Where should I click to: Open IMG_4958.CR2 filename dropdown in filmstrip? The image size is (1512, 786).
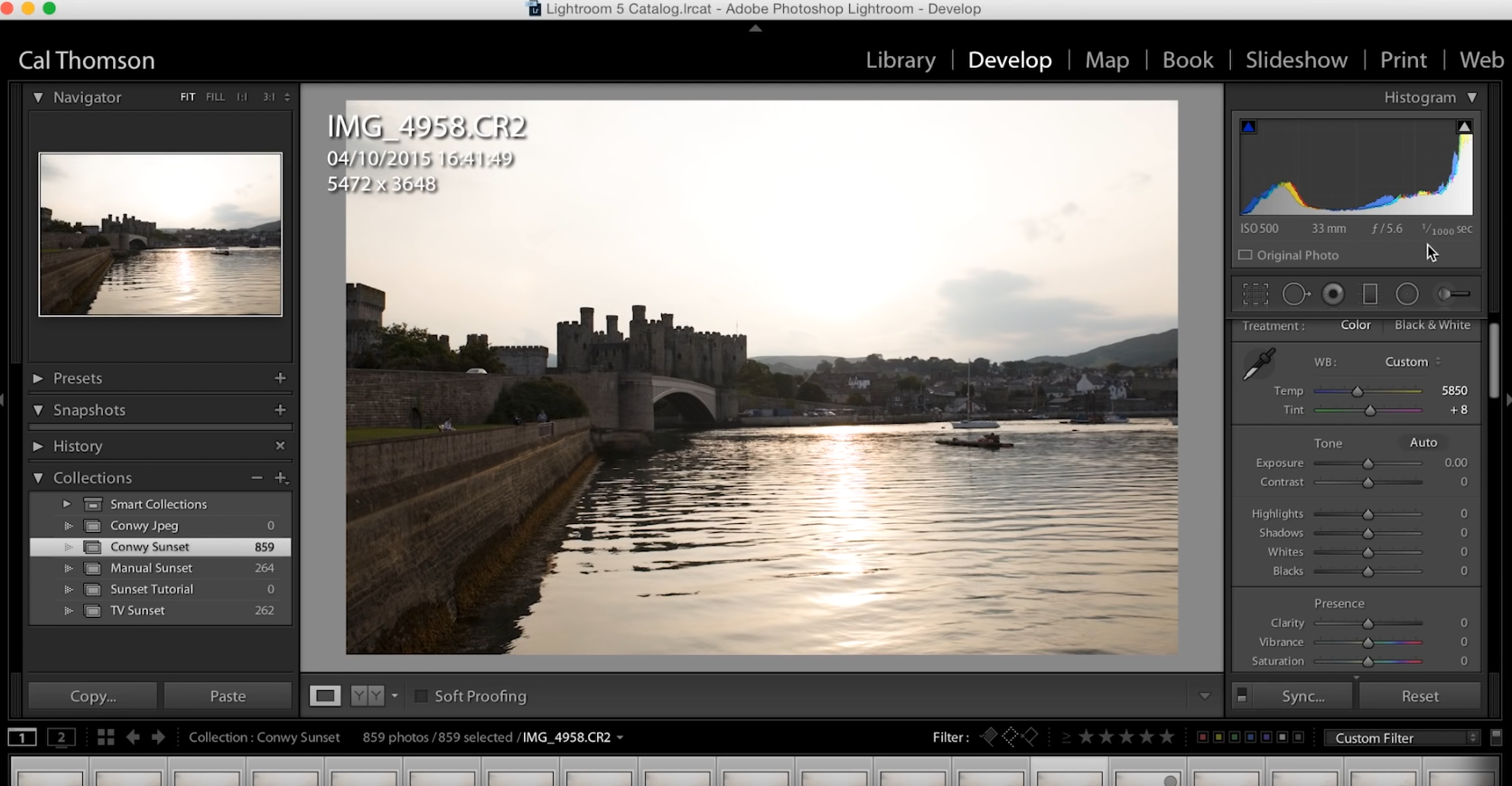point(620,737)
